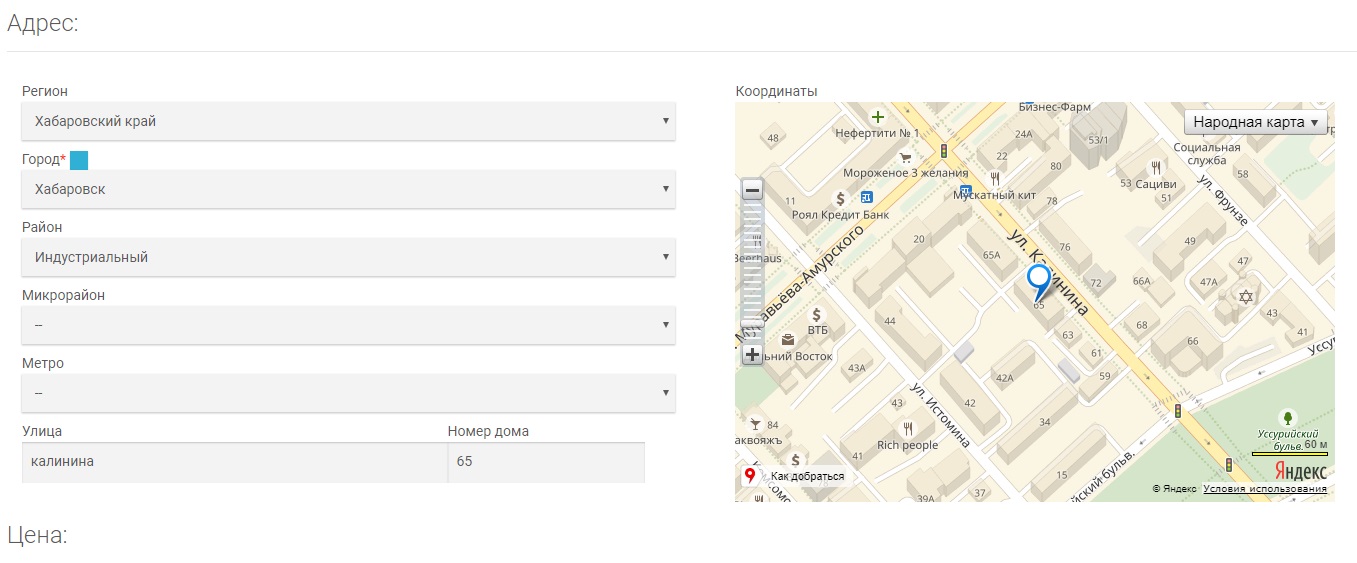
Task: Open the Метро dropdown list
Action: coord(348,393)
